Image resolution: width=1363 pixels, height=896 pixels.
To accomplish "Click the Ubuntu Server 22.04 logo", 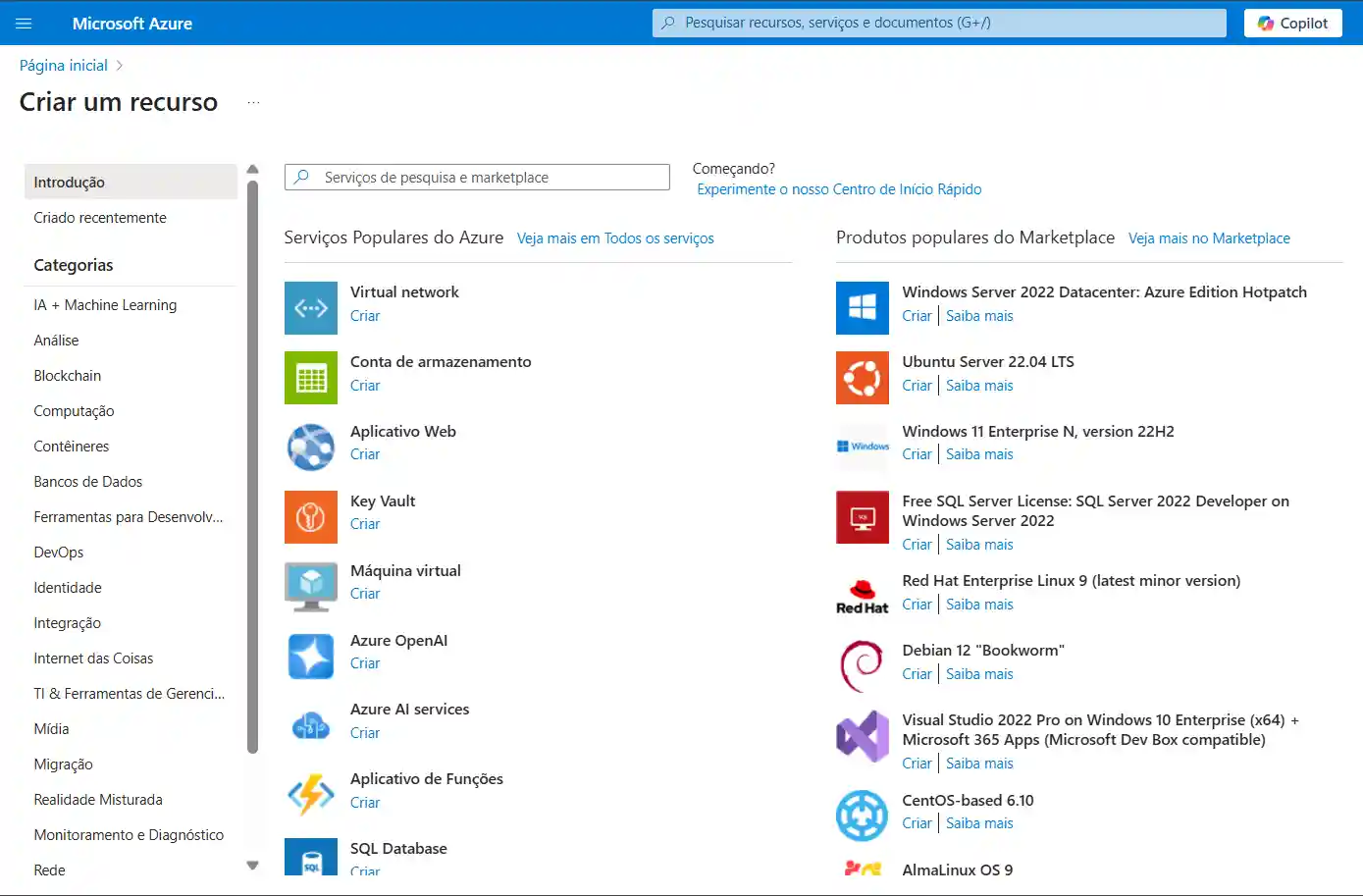I will [x=863, y=378].
